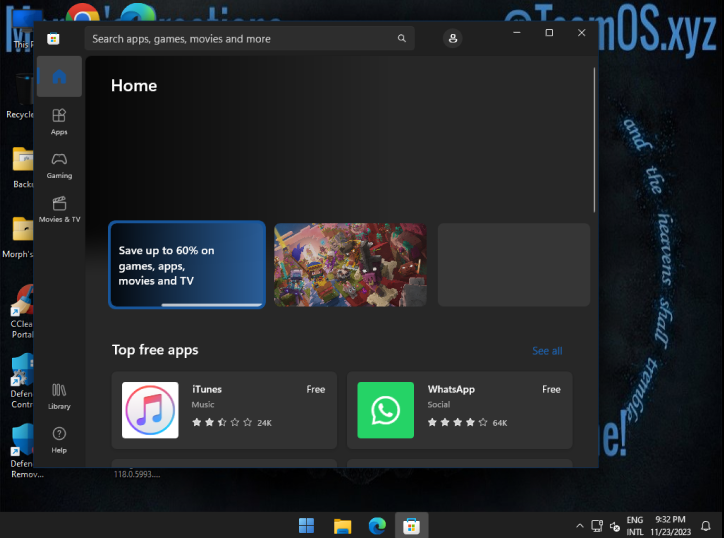Screen dimensions: 724x538
Task: Launch Microsoft Edge from the taskbar
Action: (x=377, y=526)
